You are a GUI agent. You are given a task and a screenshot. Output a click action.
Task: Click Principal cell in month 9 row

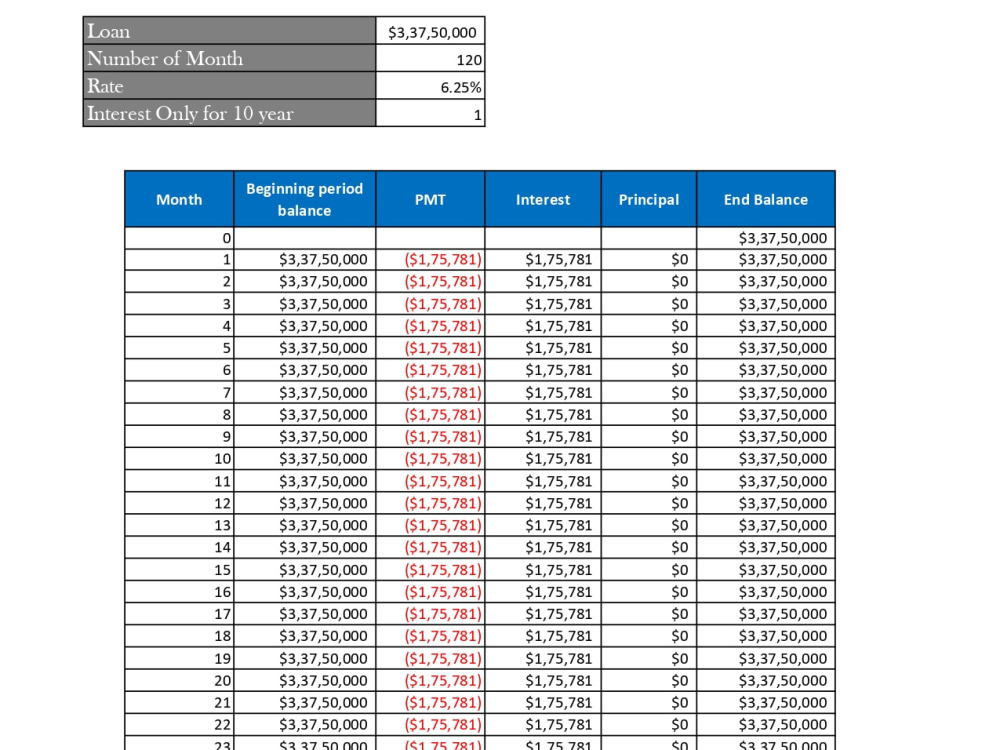pos(649,436)
